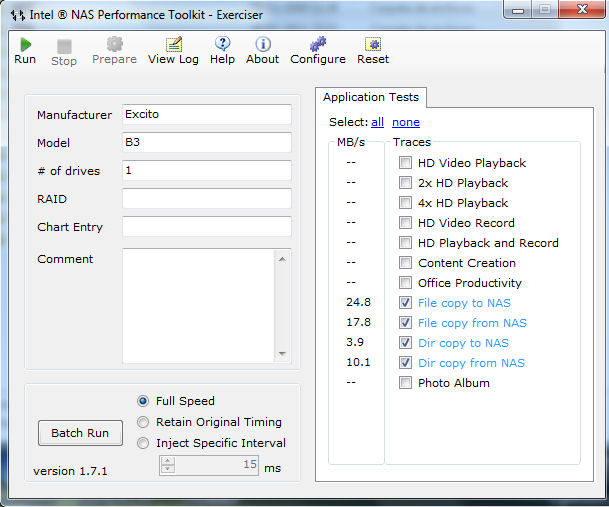The image size is (609, 507).
Task: Focus the Model text field
Action: (x=207, y=142)
